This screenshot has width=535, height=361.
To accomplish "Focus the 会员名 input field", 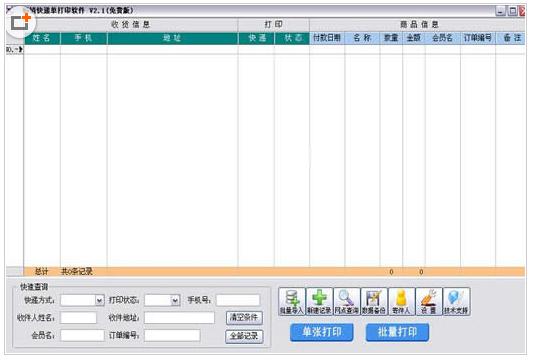I will pos(82,335).
